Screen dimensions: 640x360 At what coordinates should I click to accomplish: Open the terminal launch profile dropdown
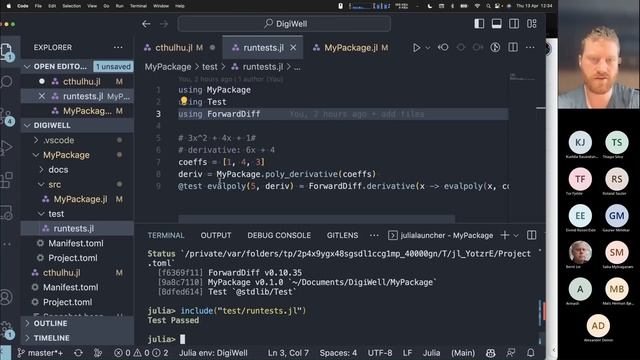click(x=516, y=236)
